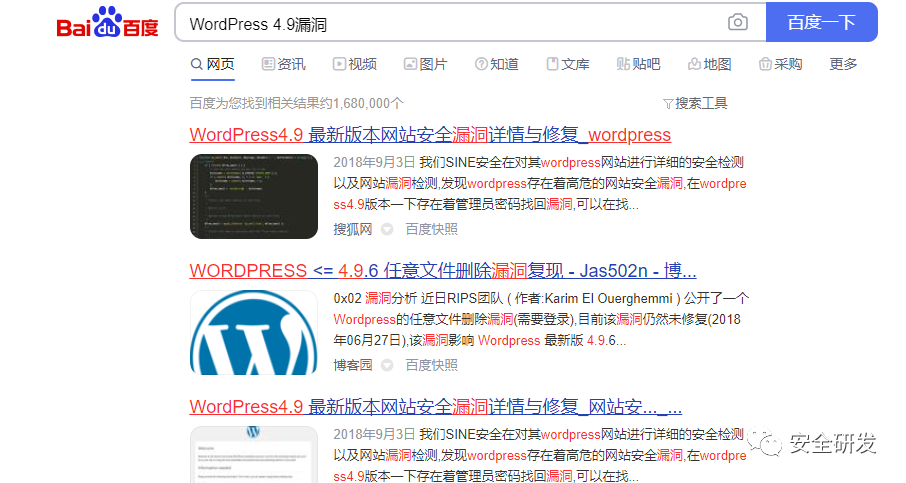Open third result WordPress4.9 最新版本网站安全漏洞详情与修复_网站安

coord(436,407)
